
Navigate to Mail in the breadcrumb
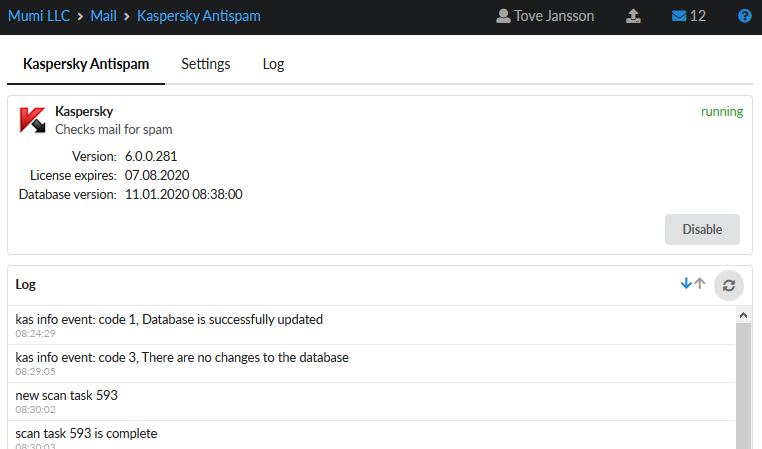click(104, 16)
